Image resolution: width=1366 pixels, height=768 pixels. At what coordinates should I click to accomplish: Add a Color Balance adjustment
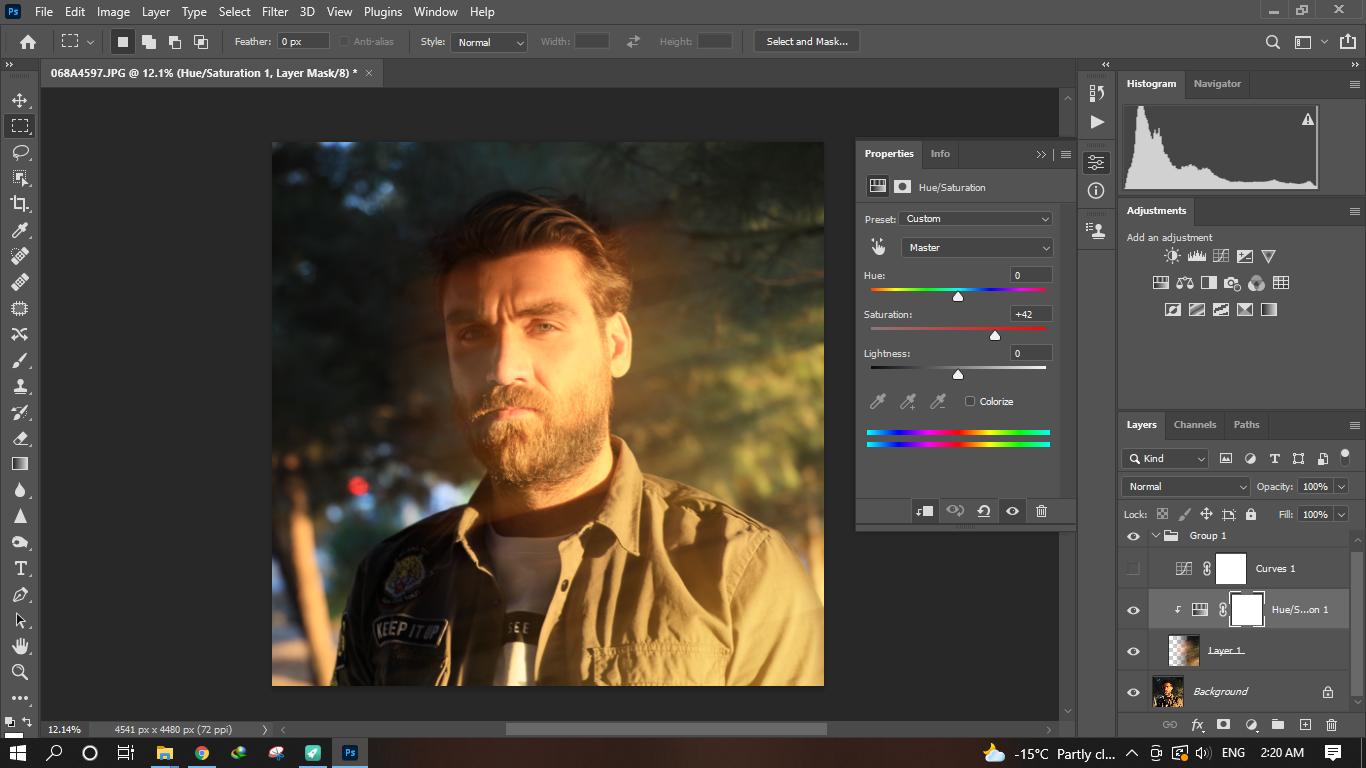[x=1185, y=283]
